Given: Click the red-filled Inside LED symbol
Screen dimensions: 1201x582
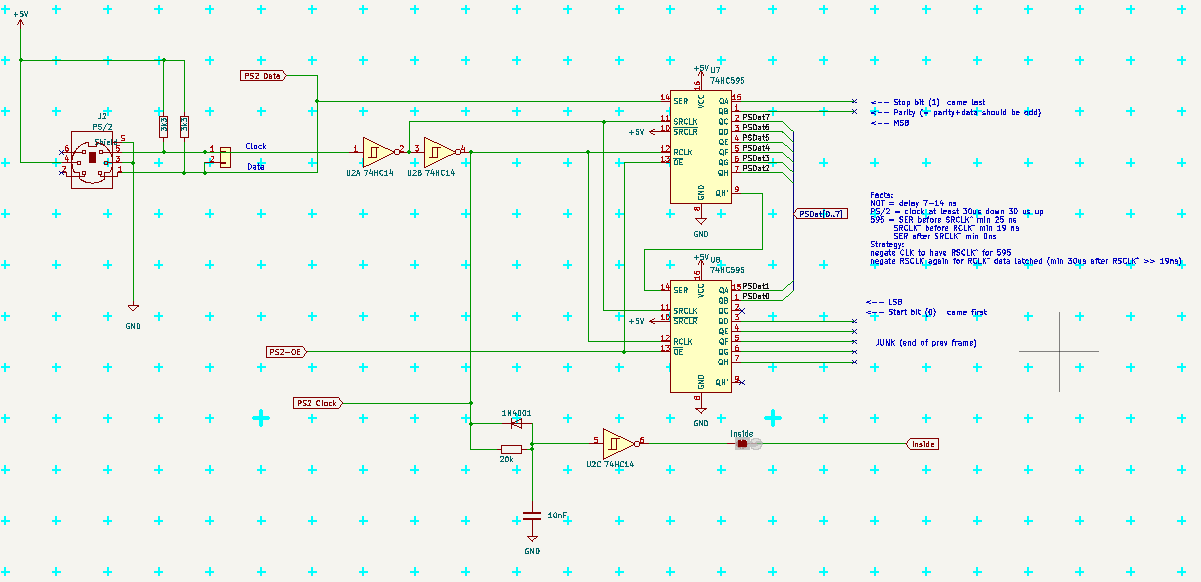Looking at the screenshot, I should pos(742,443).
